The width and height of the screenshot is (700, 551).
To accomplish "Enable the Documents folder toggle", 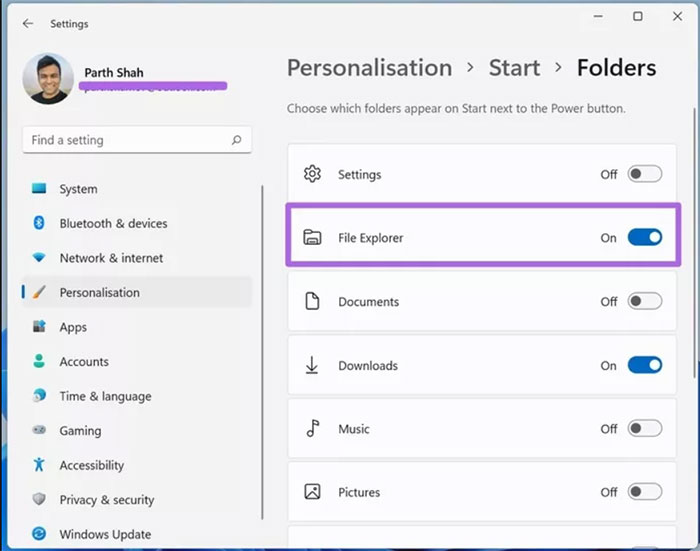I will pyautogui.click(x=644, y=302).
